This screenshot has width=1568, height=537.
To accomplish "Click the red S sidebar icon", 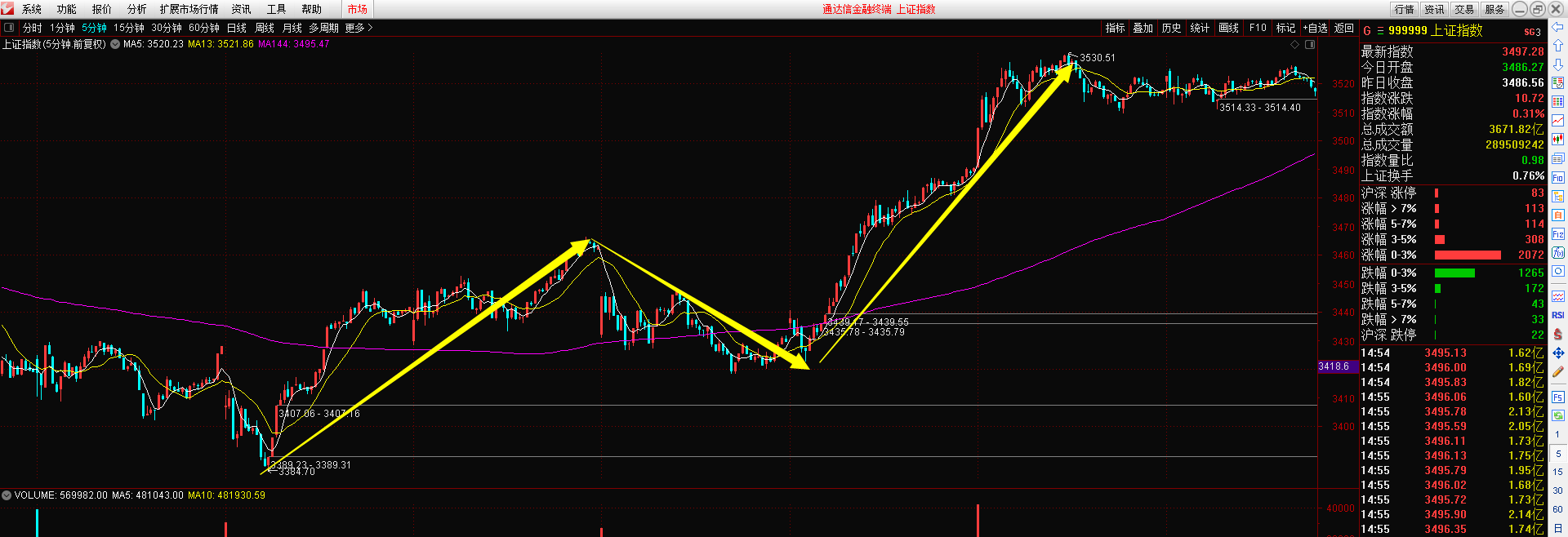I will point(1557,334).
